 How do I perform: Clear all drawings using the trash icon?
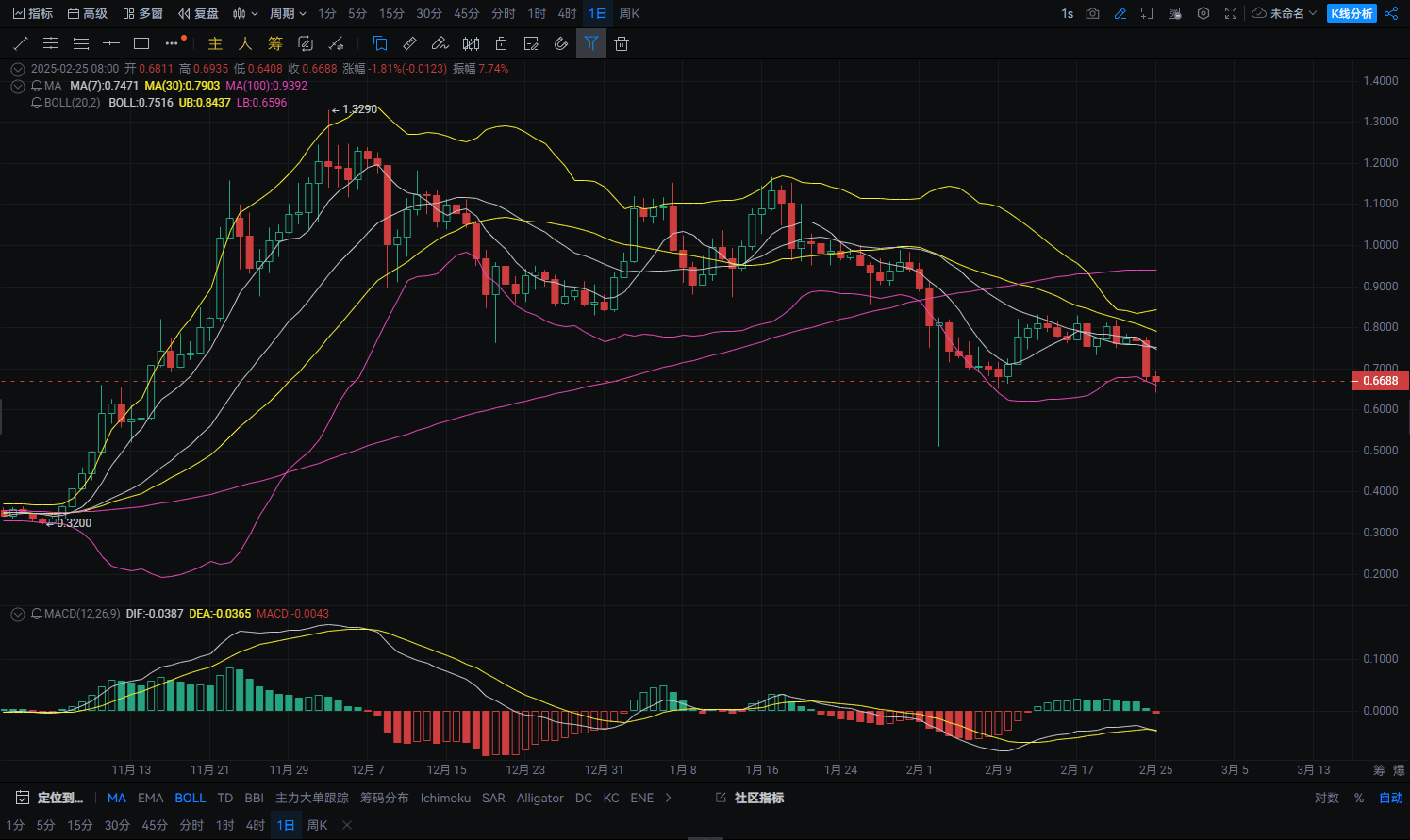click(x=622, y=43)
